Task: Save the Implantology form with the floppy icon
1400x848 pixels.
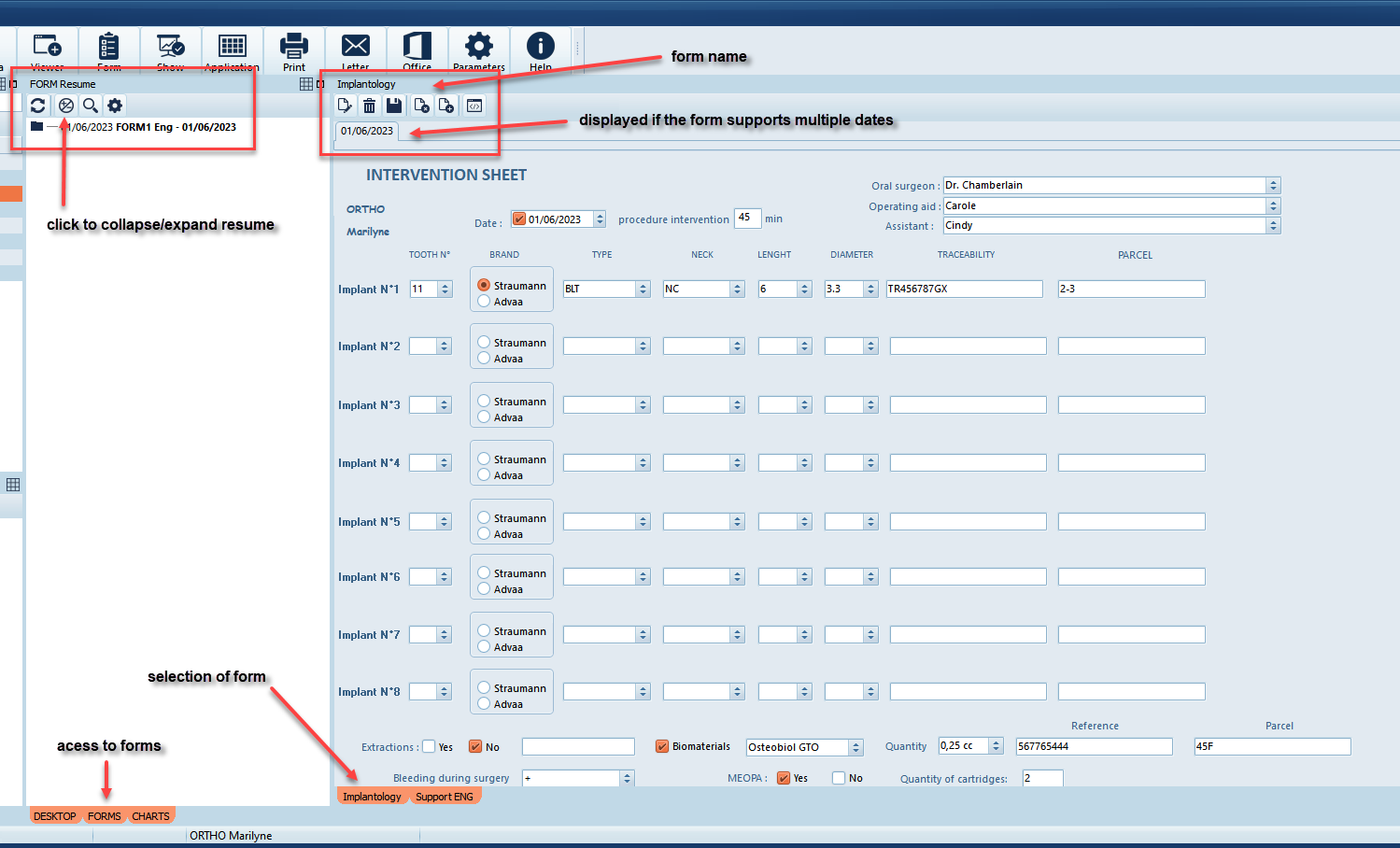Action: point(394,106)
